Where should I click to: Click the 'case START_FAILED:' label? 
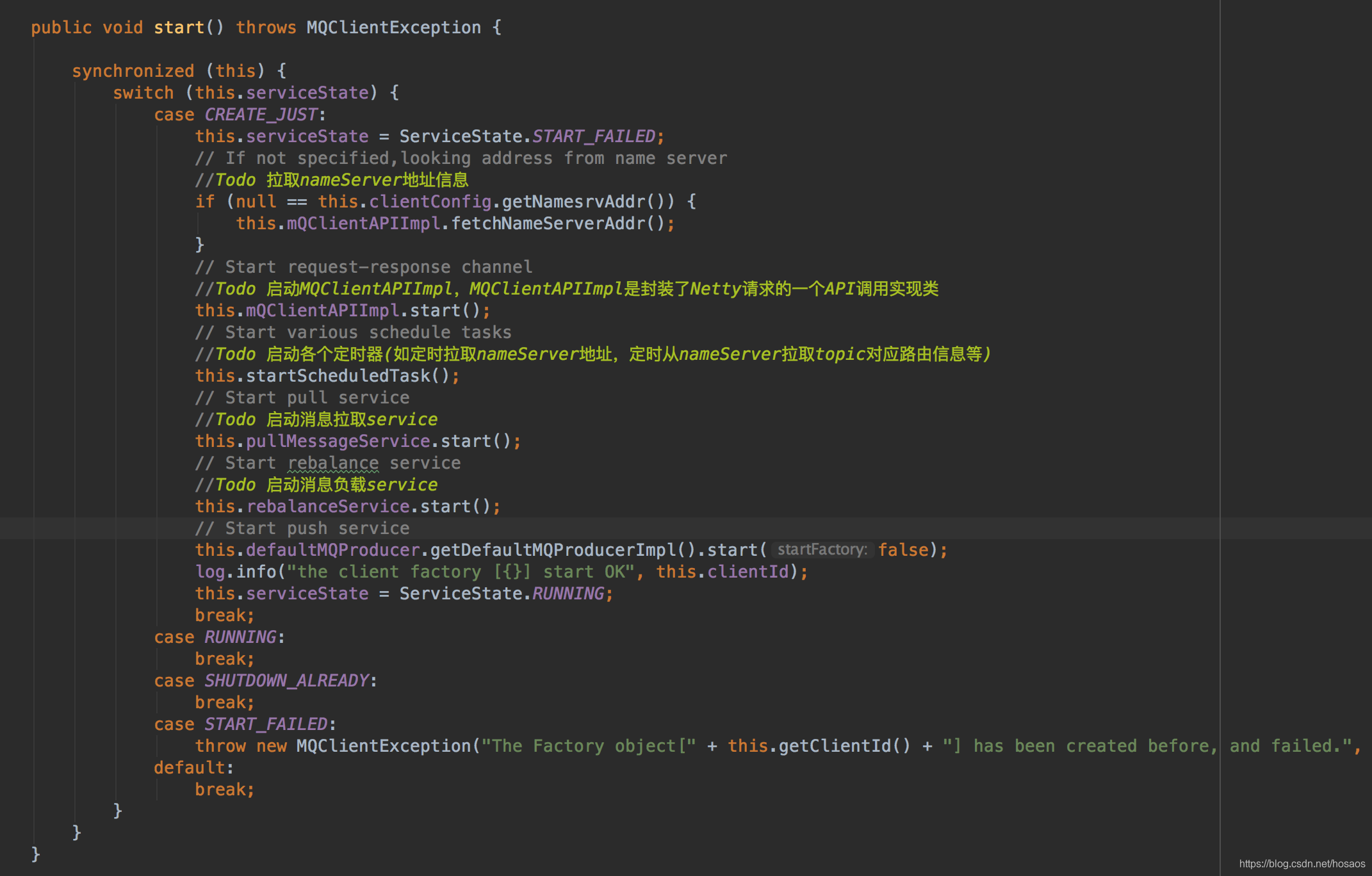[x=245, y=724]
